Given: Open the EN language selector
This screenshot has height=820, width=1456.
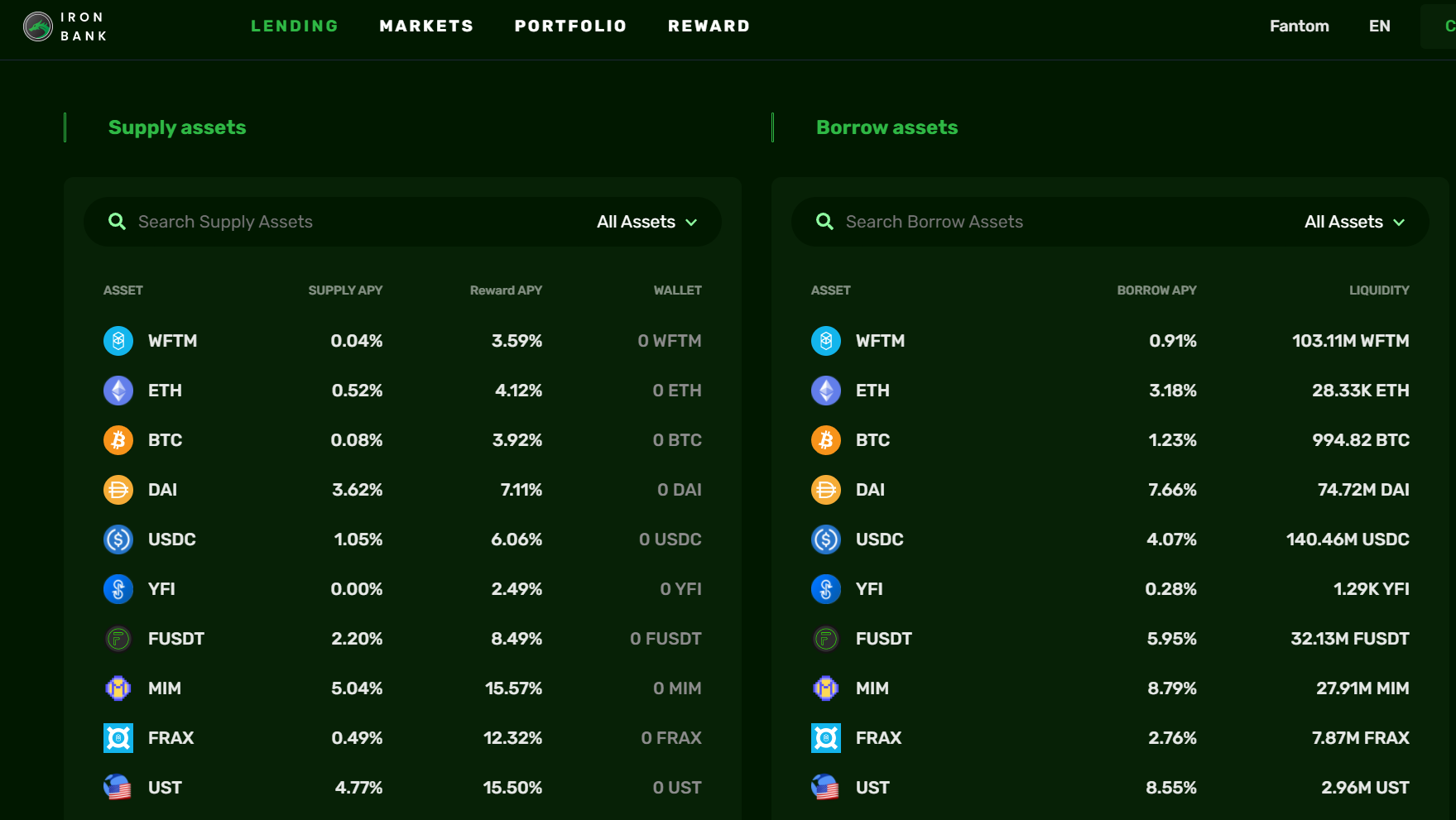Looking at the screenshot, I should (1379, 26).
